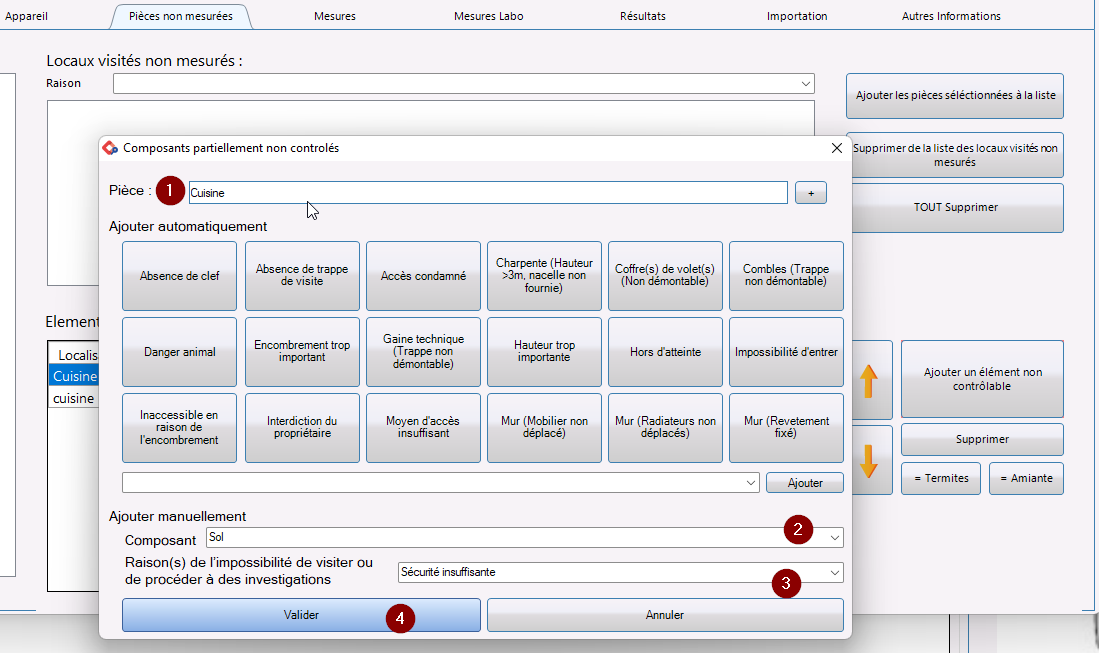Select the lowercase cuisine list row

coord(74,398)
